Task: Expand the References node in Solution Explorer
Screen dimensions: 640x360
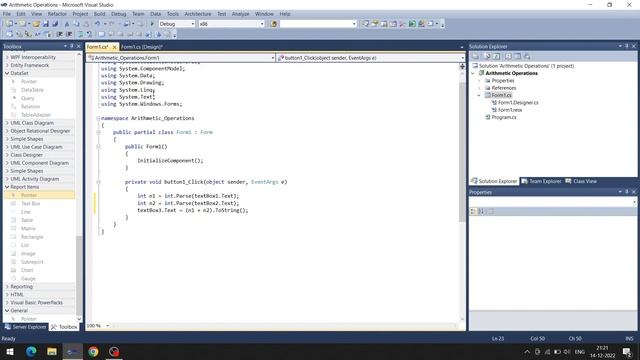Action: point(480,88)
